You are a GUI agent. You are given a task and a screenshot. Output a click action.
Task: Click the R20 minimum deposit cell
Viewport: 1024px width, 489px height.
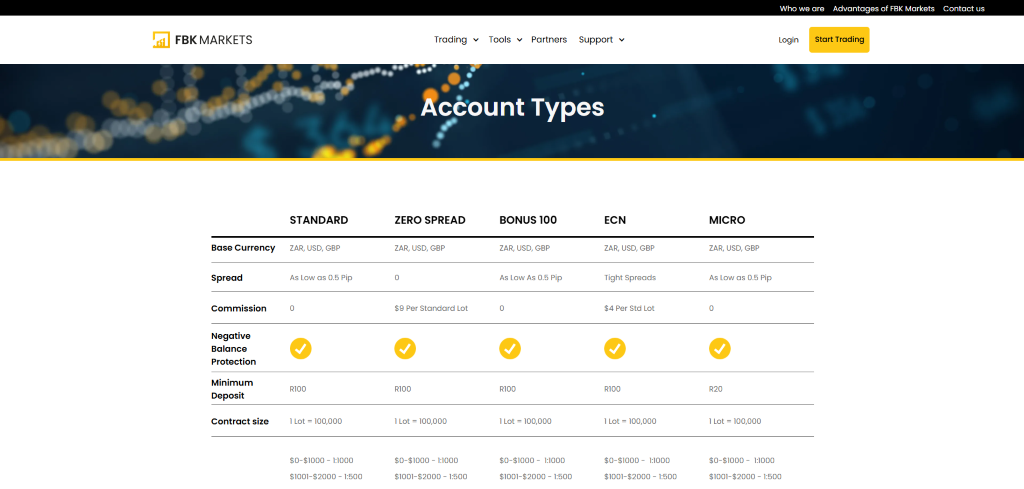coord(716,389)
